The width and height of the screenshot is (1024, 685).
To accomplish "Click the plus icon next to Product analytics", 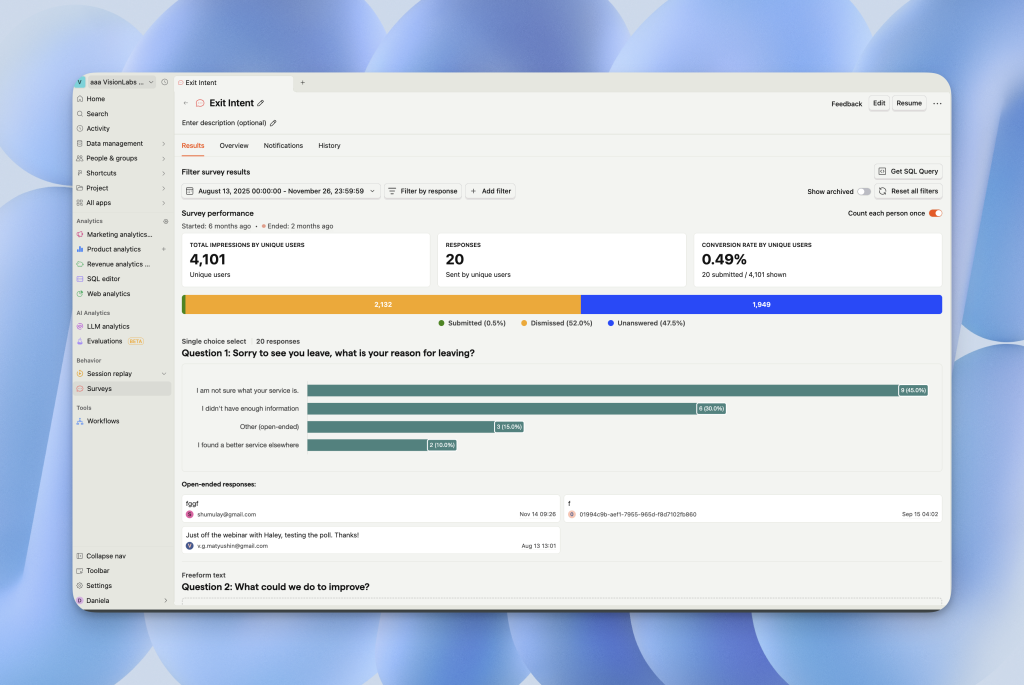I will (164, 249).
